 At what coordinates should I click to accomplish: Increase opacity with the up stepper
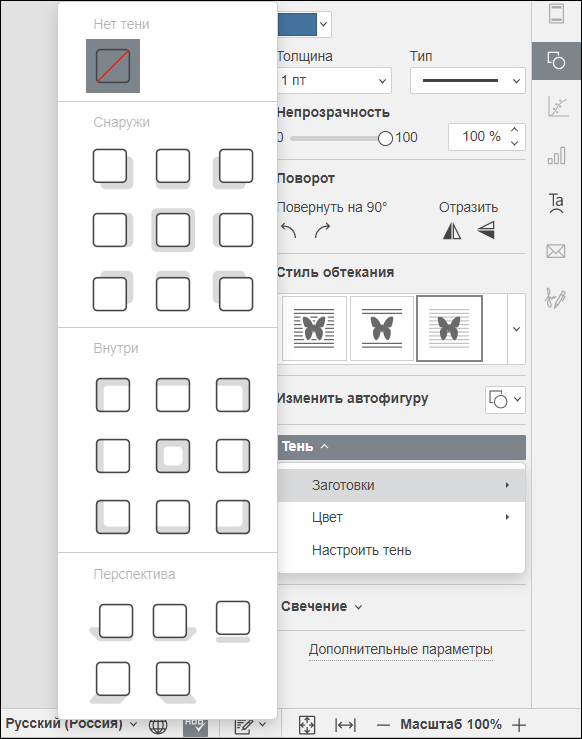point(515,130)
